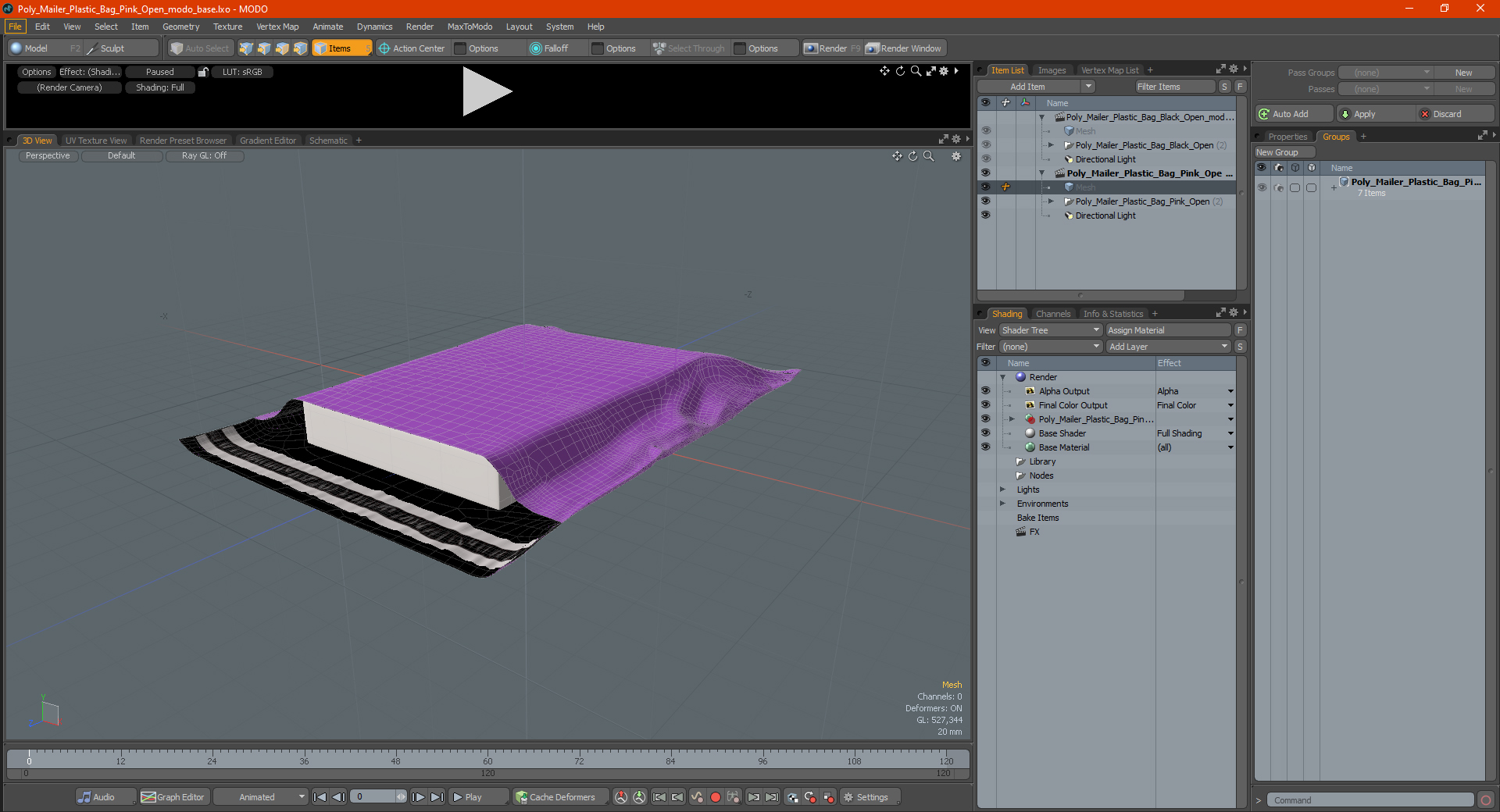This screenshot has height=812, width=1500.
Task: Open the Texture menu
Action: pyautogui.click(x=227, y=27)
